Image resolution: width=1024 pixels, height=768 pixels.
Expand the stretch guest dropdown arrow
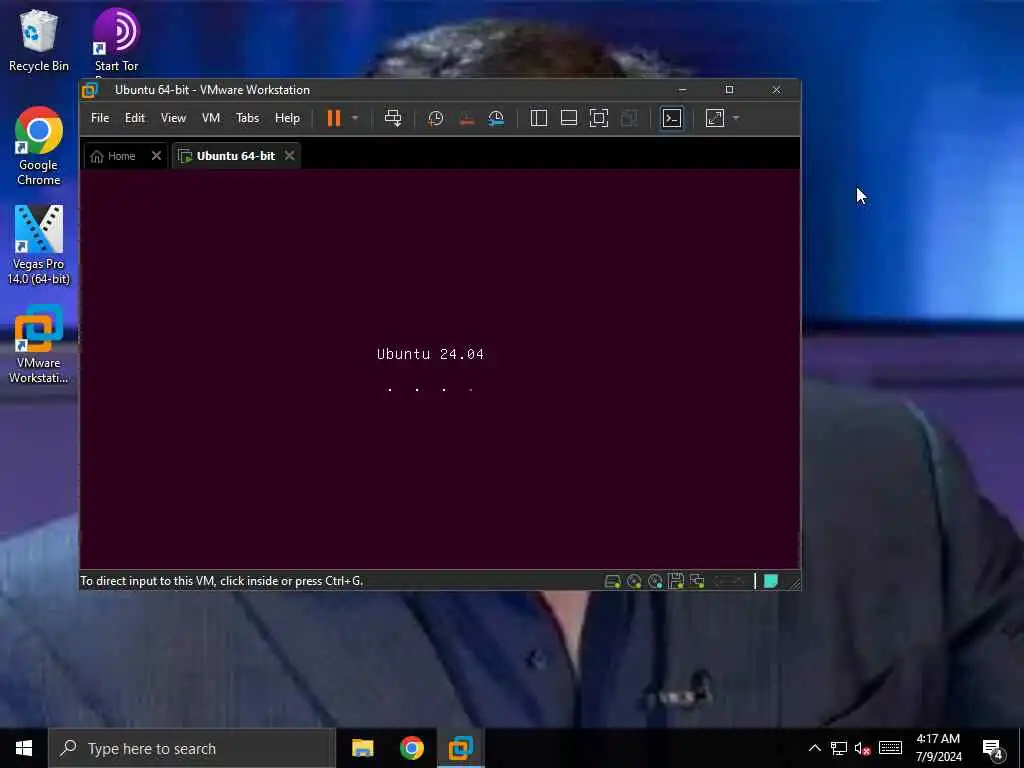[x=736, y=118]
